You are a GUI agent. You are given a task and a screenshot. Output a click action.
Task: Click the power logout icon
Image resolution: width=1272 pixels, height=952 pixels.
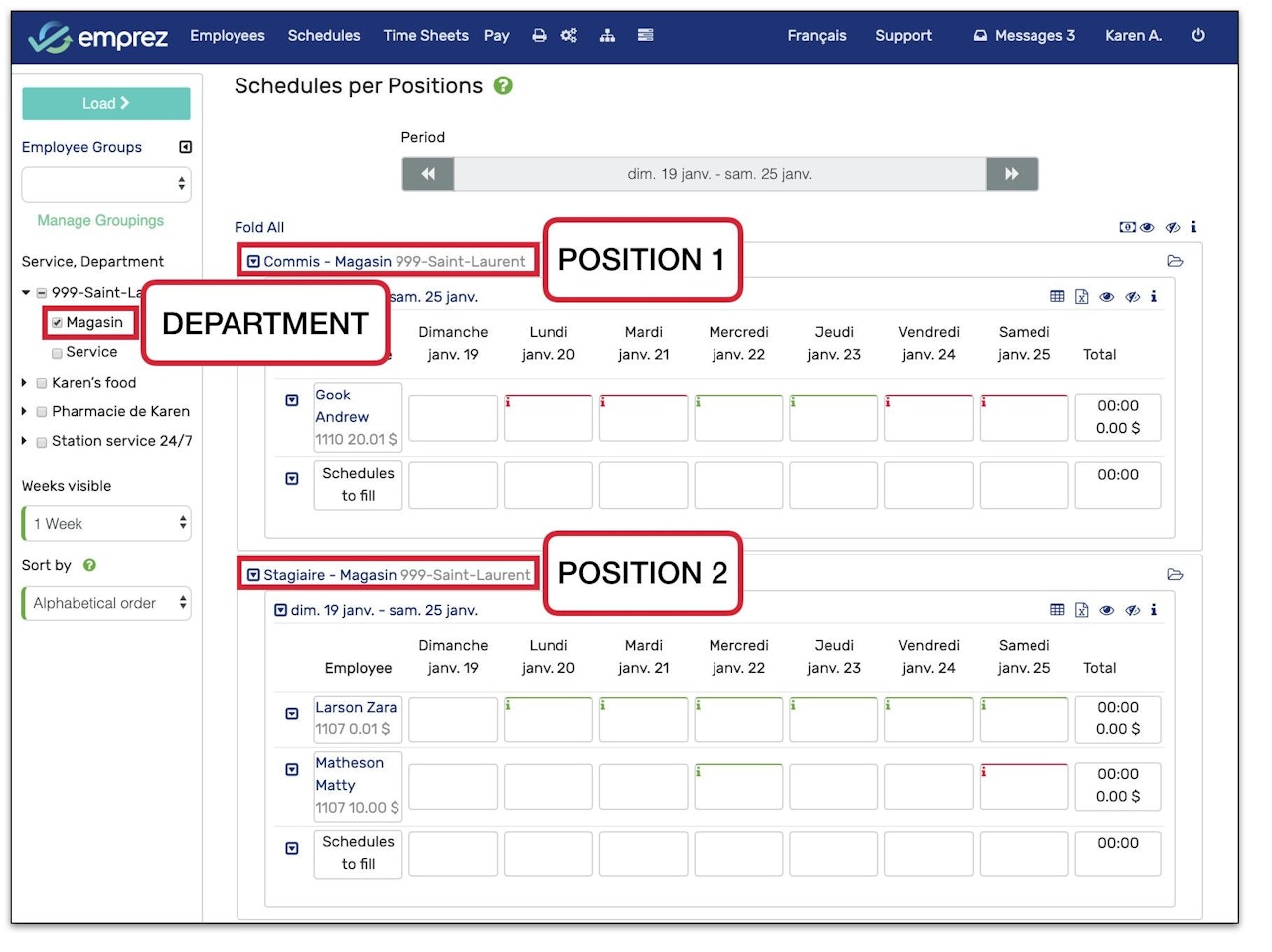tap(1198, 35)
